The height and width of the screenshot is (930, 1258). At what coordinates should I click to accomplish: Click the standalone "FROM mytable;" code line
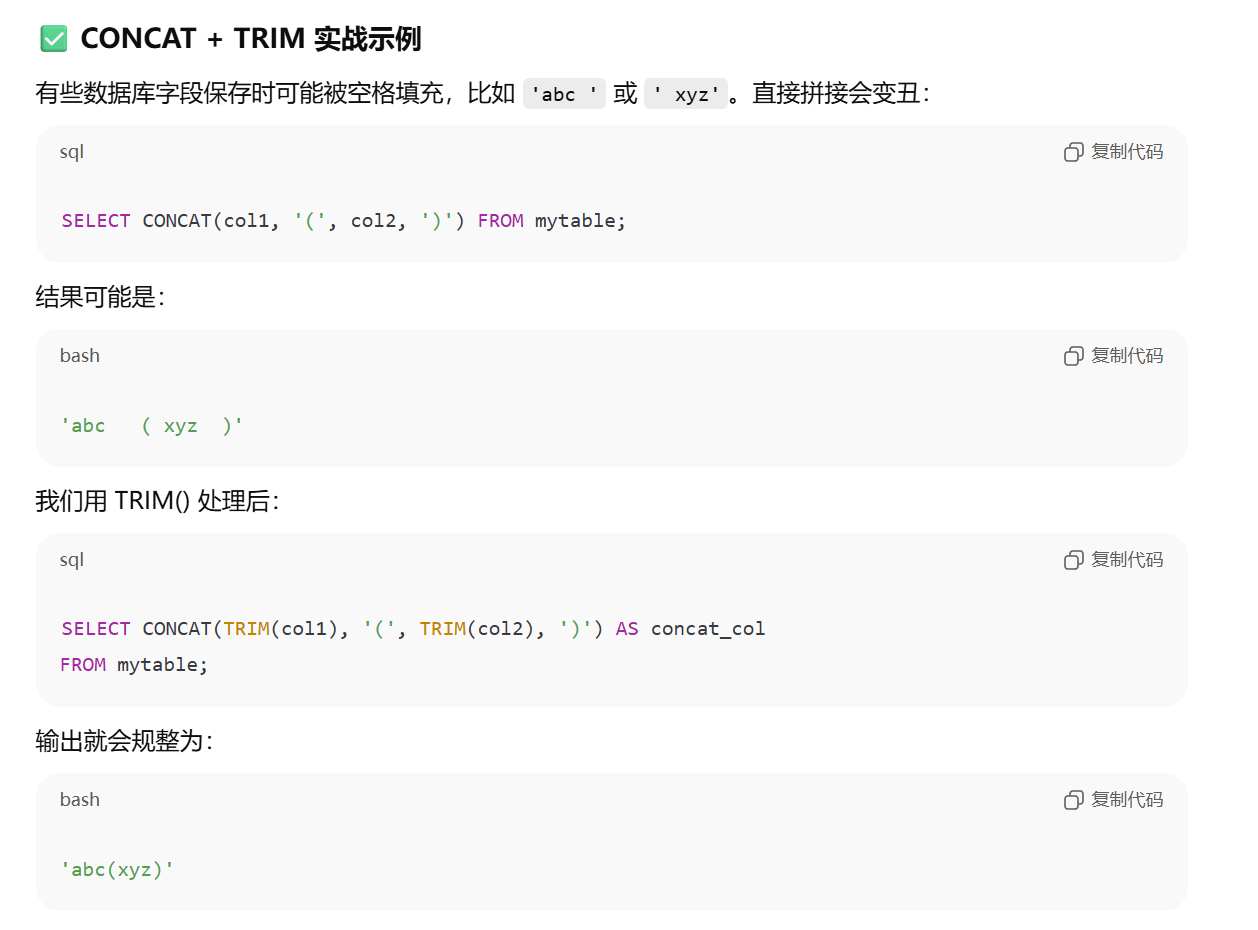pyautogui.click(x=134, y=665)
